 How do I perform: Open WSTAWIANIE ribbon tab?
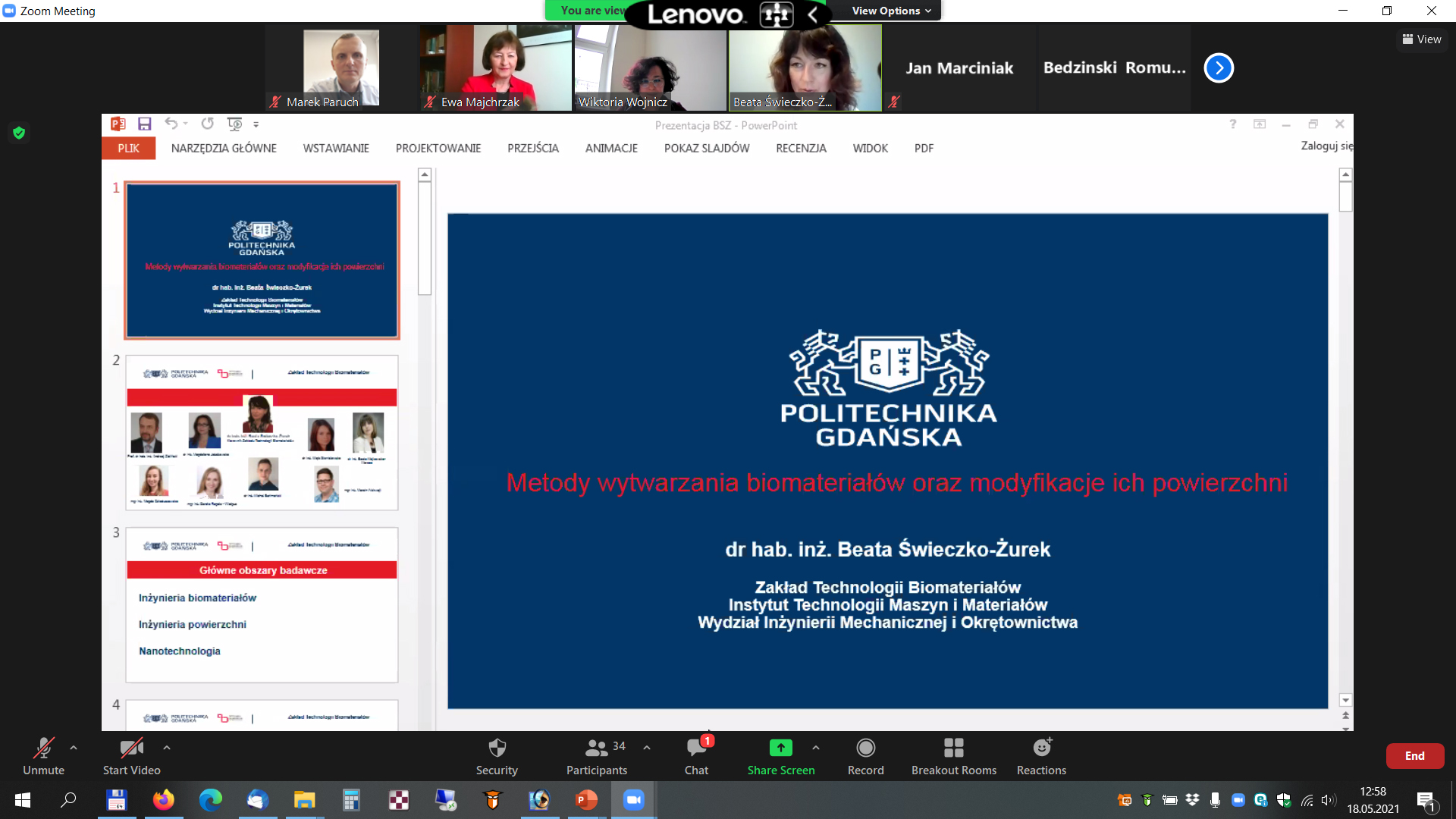pyautogui.click(x=336, y=148)
